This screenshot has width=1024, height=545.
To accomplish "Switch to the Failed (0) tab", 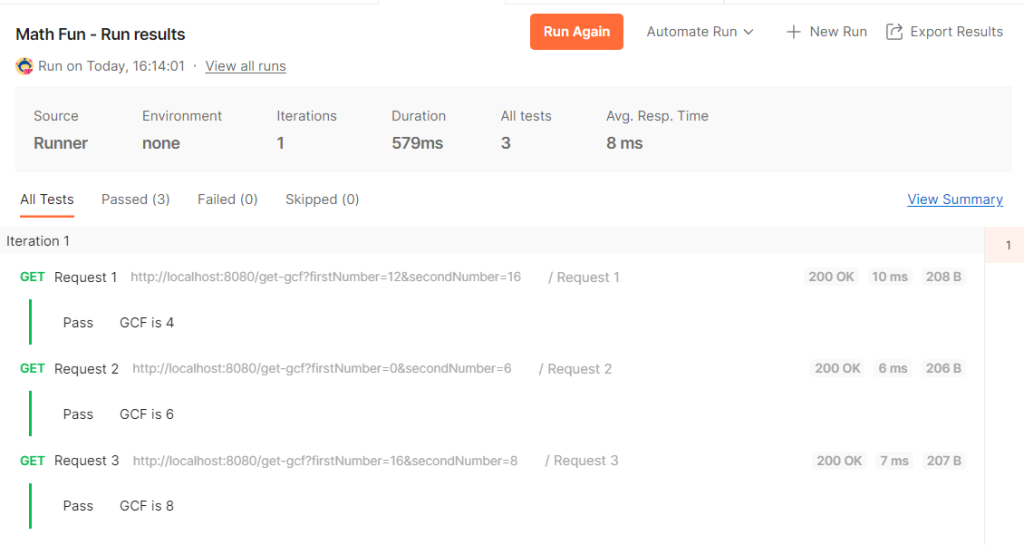I will (227, 199).
